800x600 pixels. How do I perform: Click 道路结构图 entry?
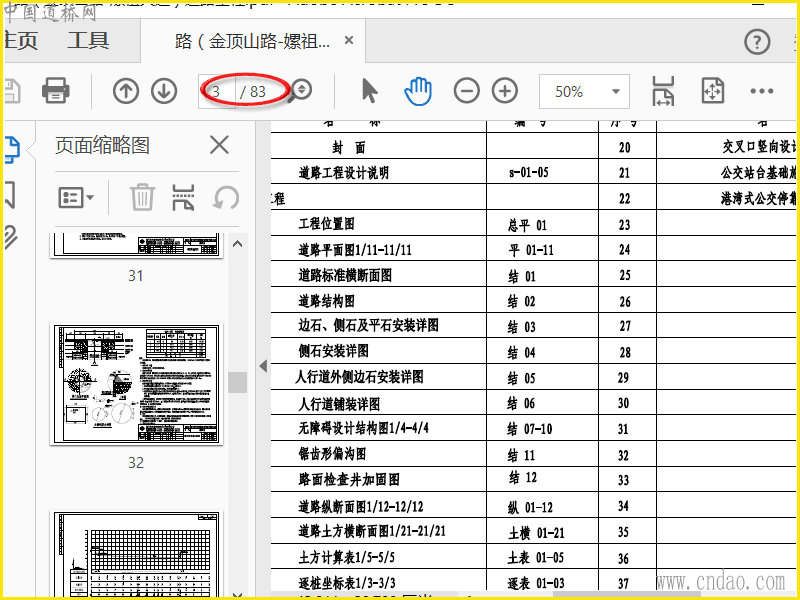coord(327,301)
